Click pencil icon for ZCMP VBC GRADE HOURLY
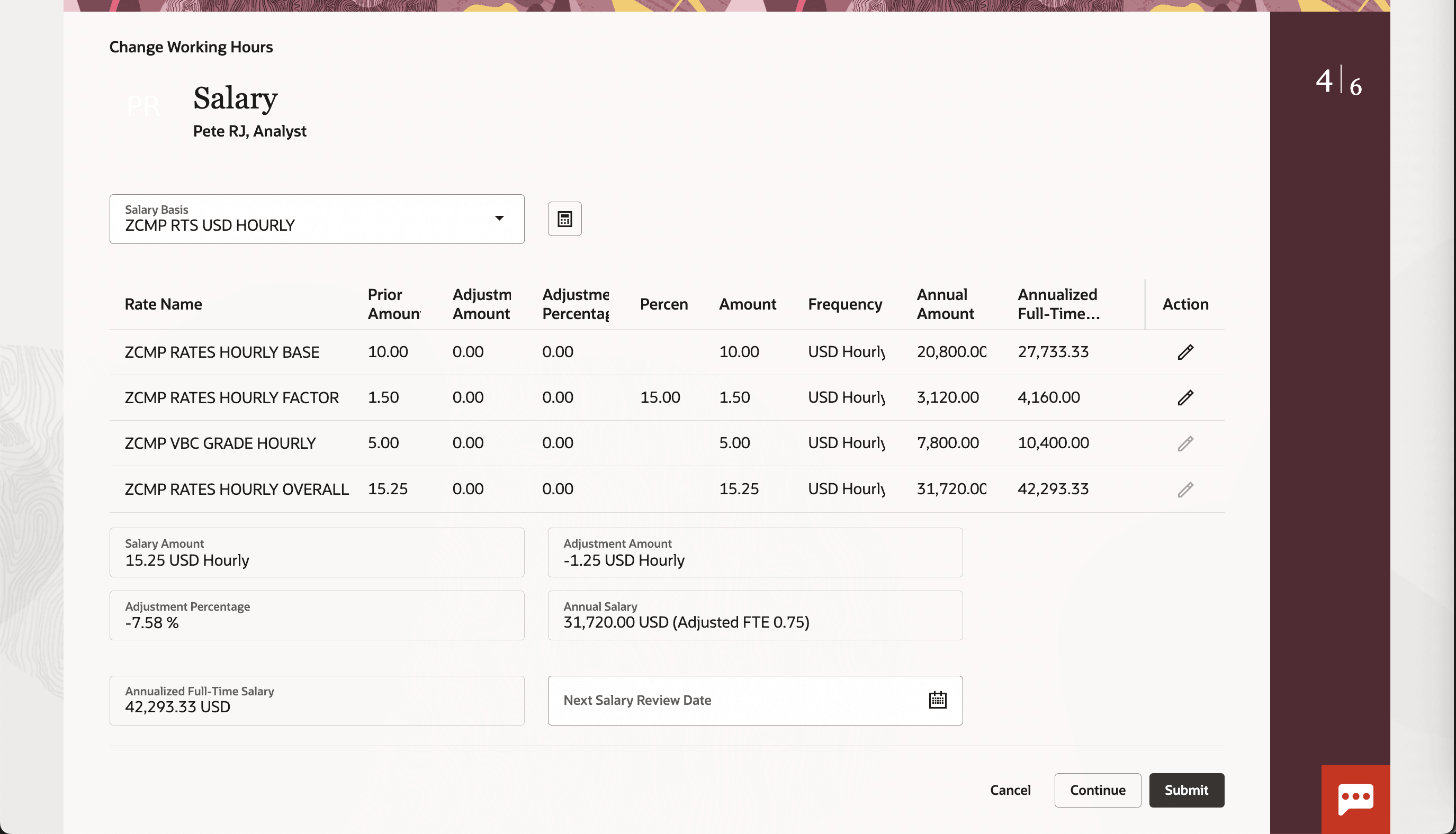Screen dimensions: 1456x834 [x=1185, y=443]
